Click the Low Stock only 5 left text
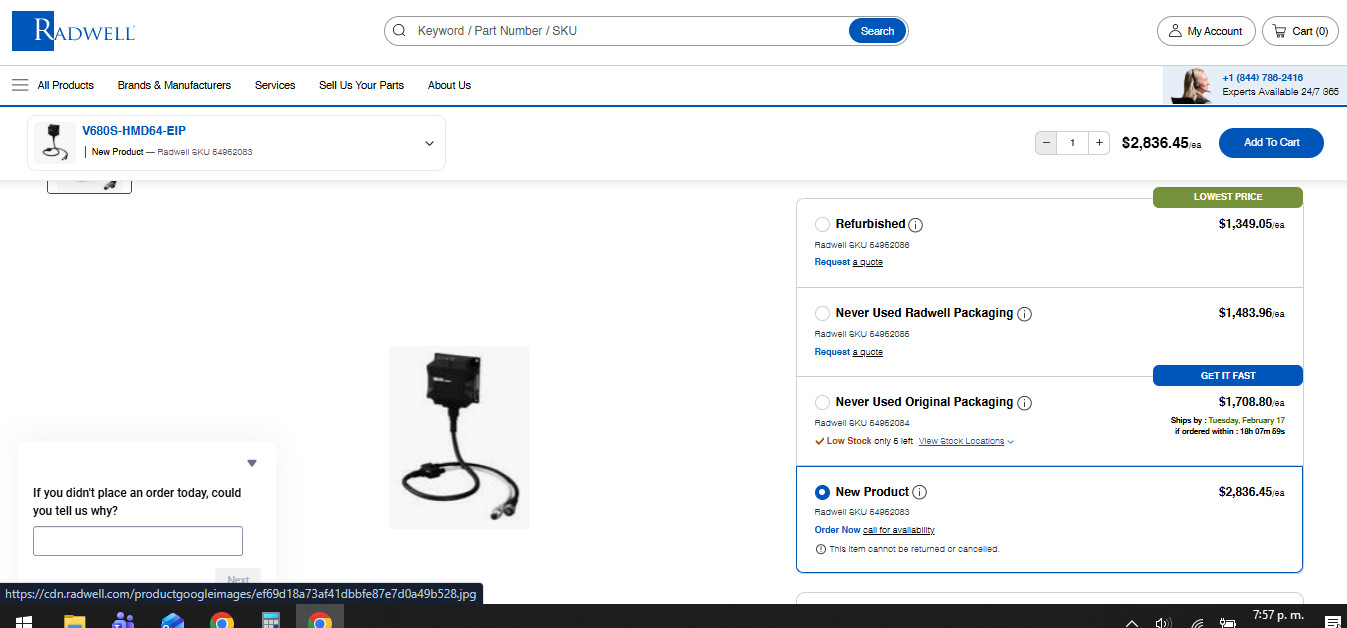 click(x=869, y=441)
